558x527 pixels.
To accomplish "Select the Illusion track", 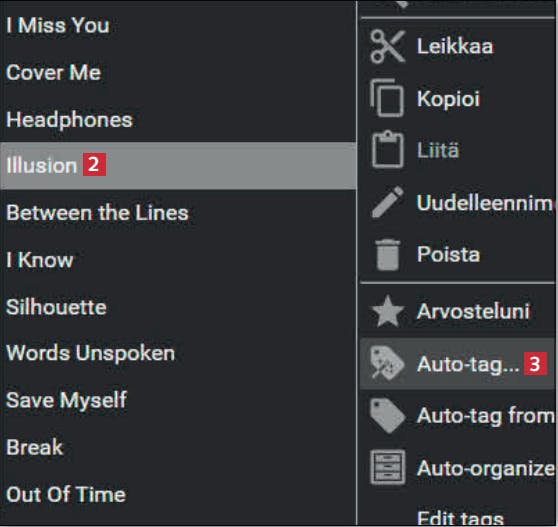I will point(178,165).
